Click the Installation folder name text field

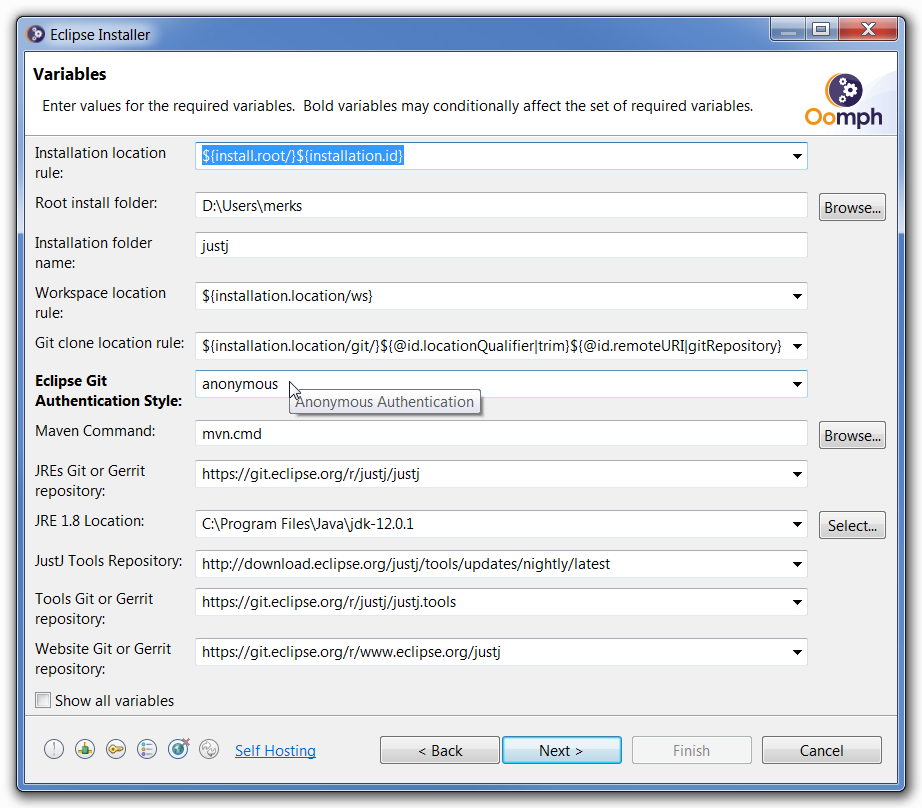coord(500,246)
